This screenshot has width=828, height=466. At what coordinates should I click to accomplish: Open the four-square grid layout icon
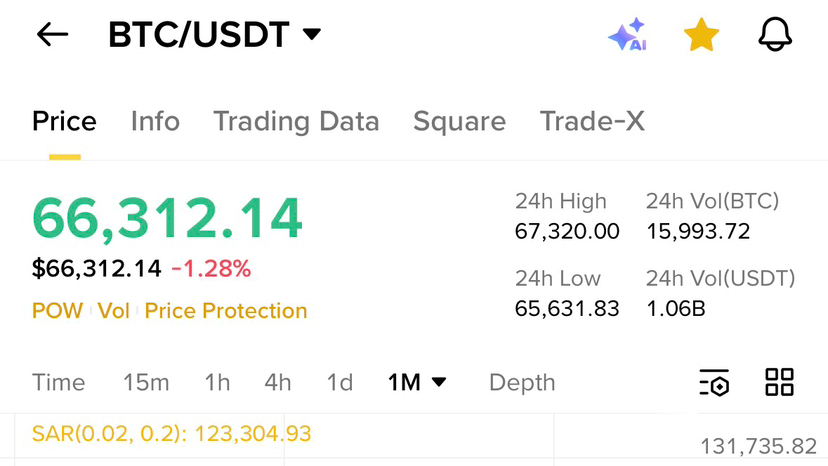pyautogui.click(x=779, y=382)
